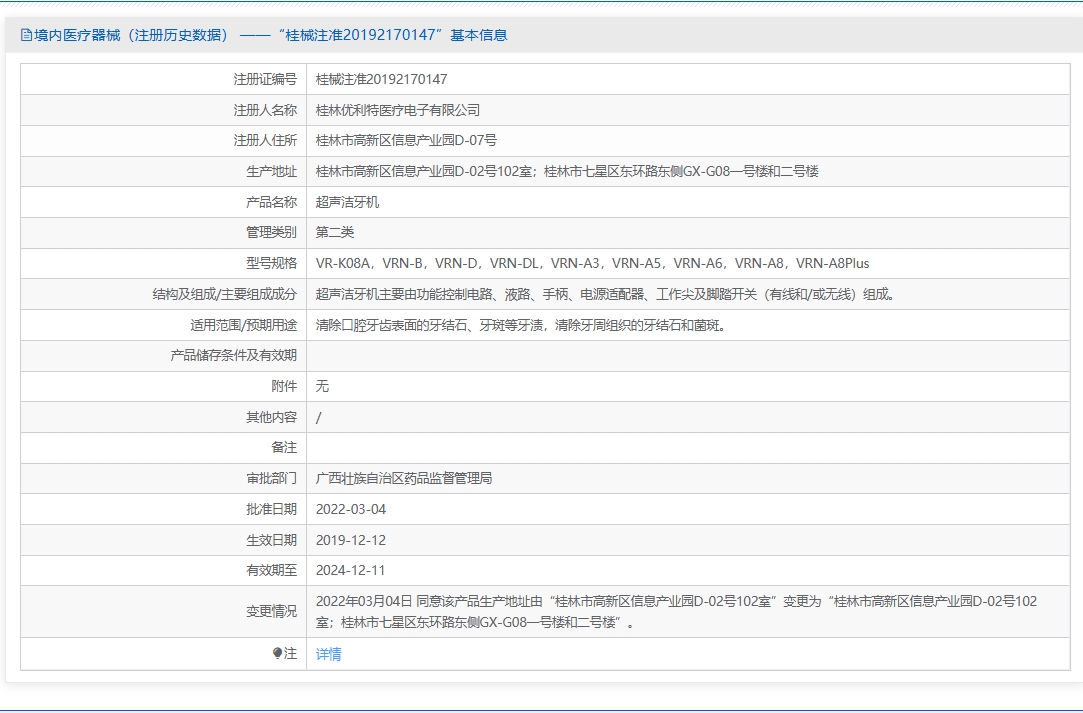Select the slash value in 其他内容 row

[318, 417]
